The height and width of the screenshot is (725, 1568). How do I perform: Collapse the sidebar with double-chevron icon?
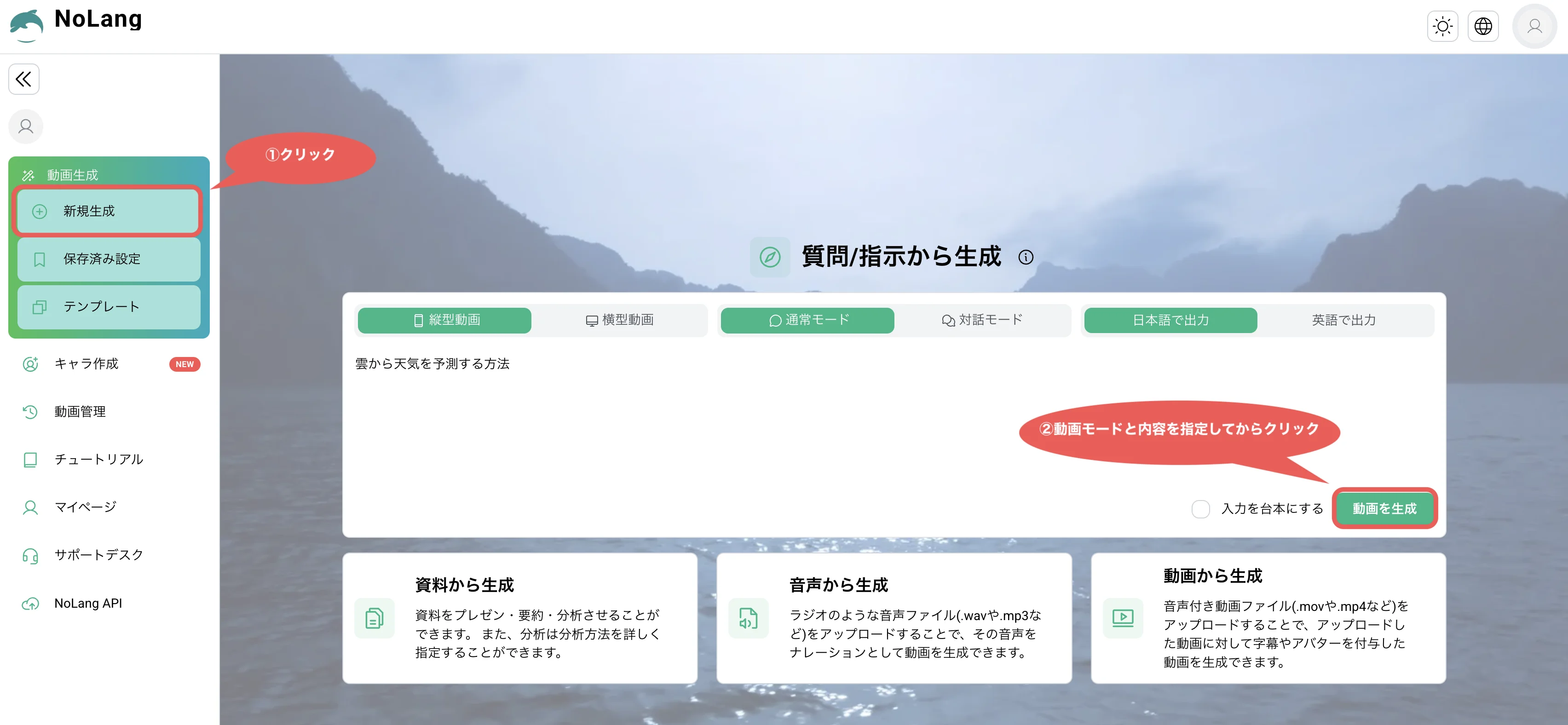click(x=24, y=79)
